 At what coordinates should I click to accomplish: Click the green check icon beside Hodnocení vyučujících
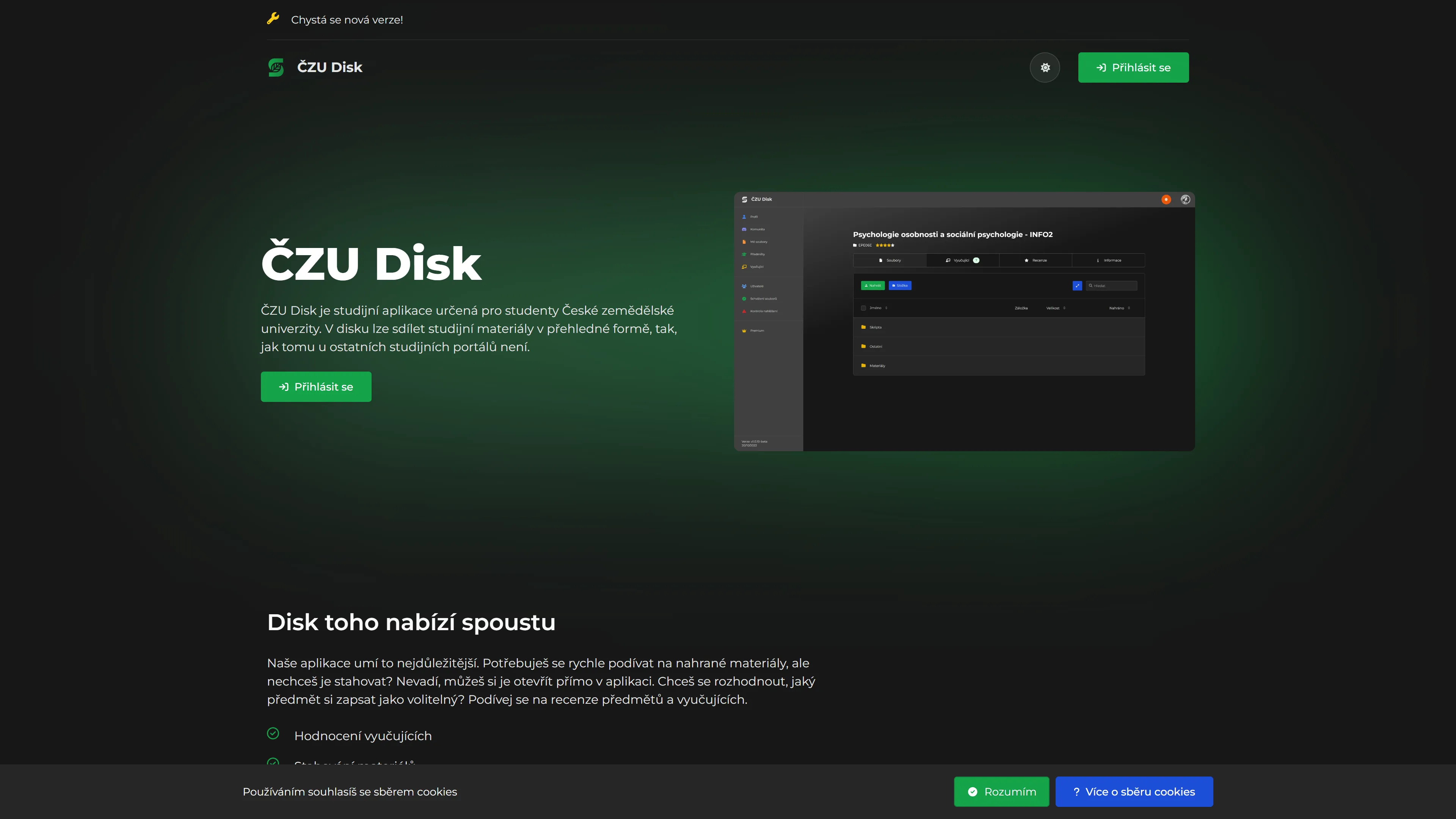click(273, 734)
